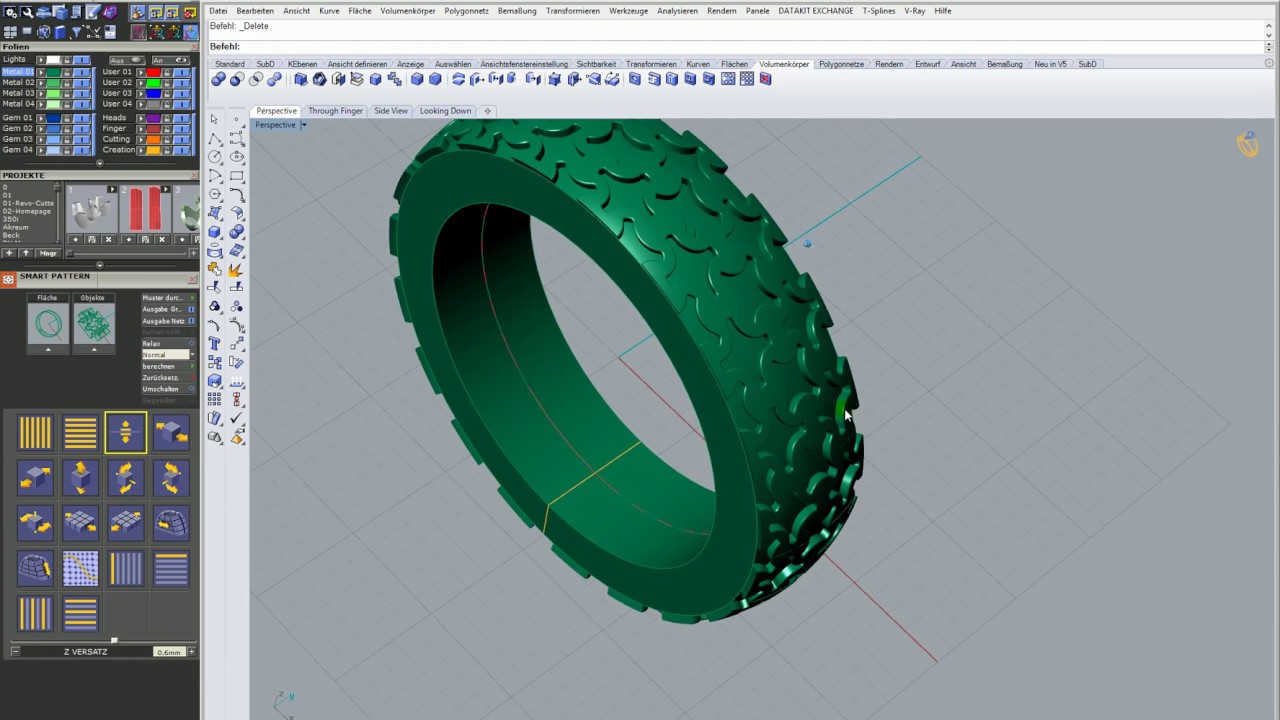The height and width of the screenshot is (720, 1280).
Task: Select the cube with side arrows icon in top row
Action: [171, 433]
